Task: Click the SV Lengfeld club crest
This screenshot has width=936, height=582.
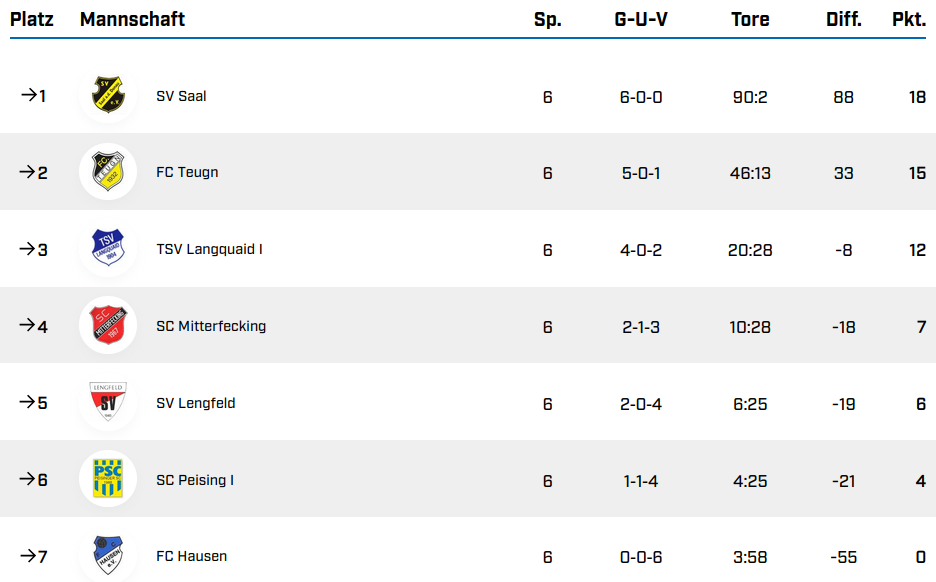Action: pyautogui.click(x=108, y=403)
